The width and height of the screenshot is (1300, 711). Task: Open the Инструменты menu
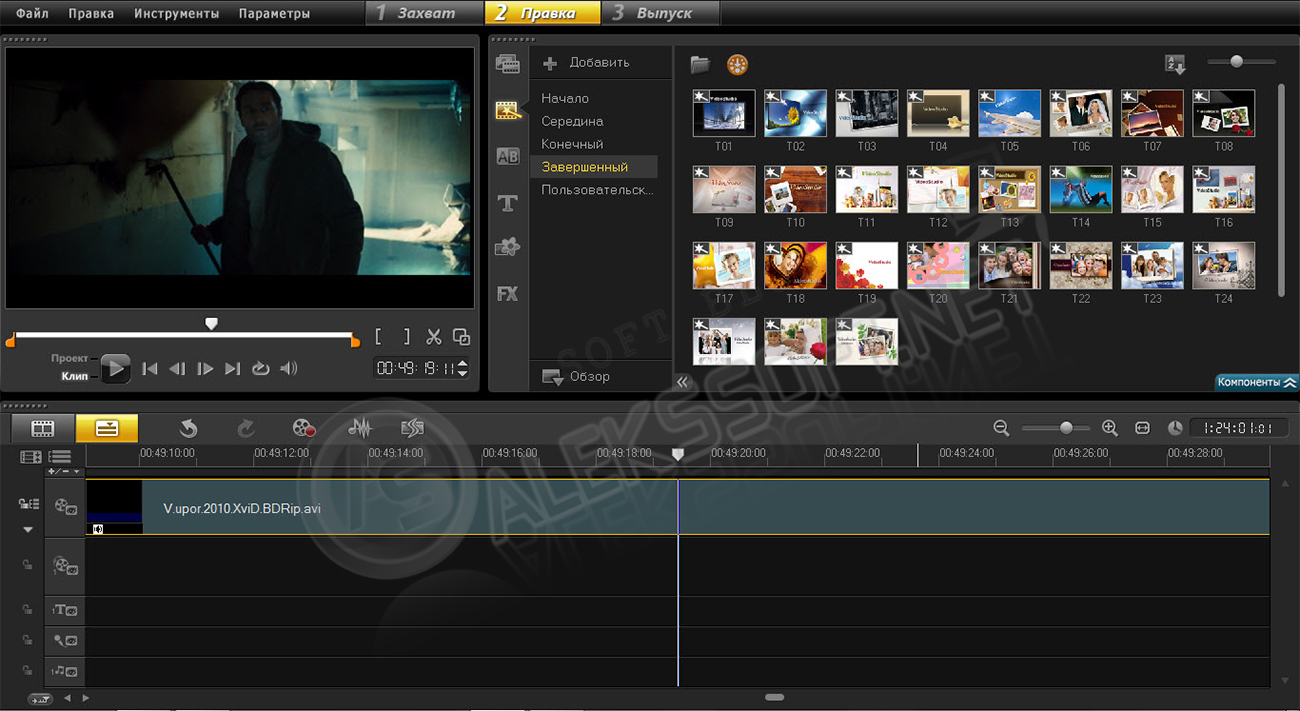[176, 14]
